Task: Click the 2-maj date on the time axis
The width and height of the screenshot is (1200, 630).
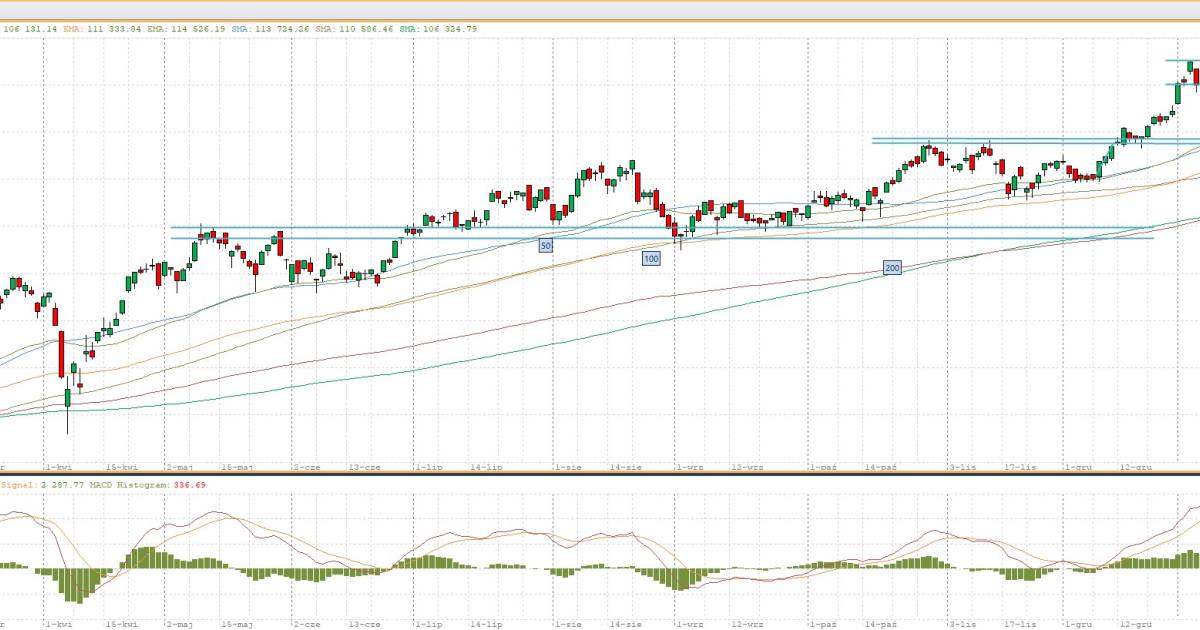Action: point(180,467)
